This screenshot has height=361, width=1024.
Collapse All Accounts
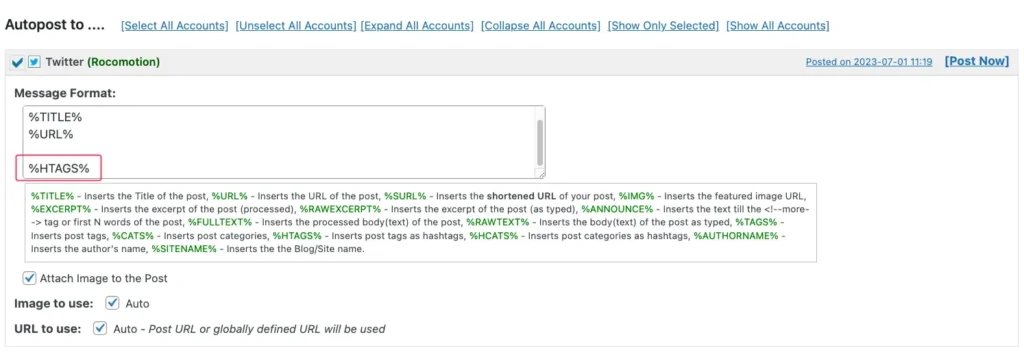(541, 25)
